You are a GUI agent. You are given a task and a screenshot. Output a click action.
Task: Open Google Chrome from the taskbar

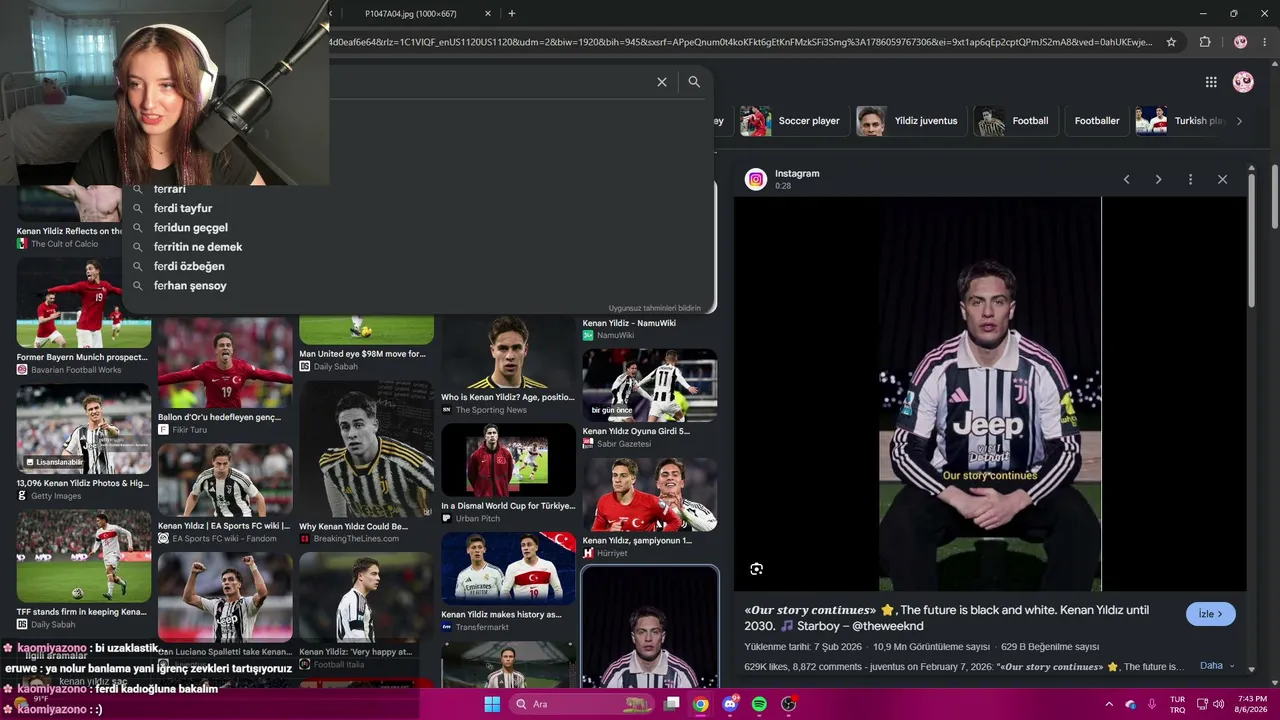[701, 704]
